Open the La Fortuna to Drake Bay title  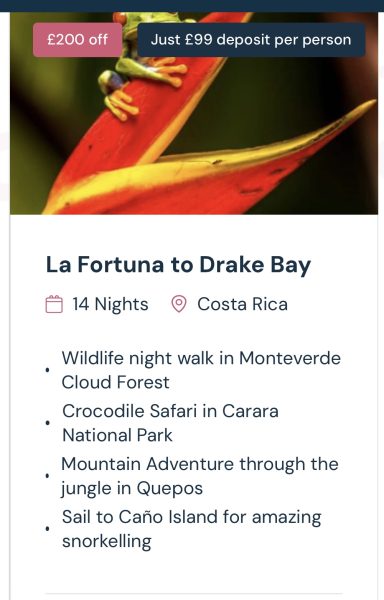[x=178, y=265]
